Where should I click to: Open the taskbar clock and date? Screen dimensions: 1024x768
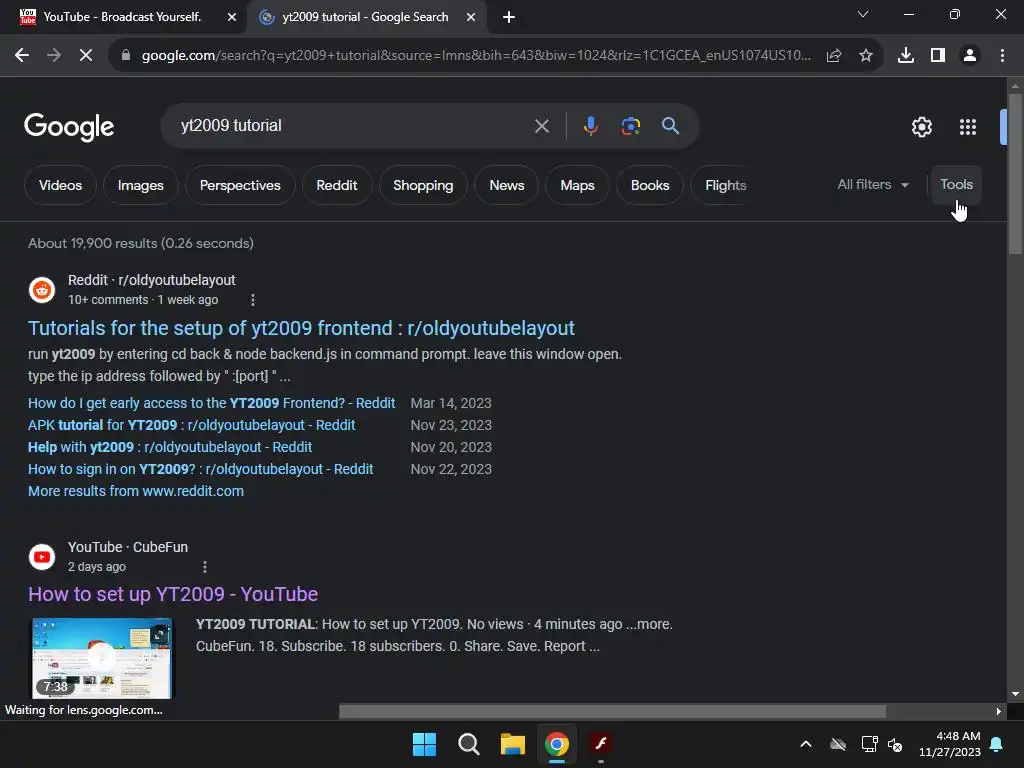tap(950, 744)
